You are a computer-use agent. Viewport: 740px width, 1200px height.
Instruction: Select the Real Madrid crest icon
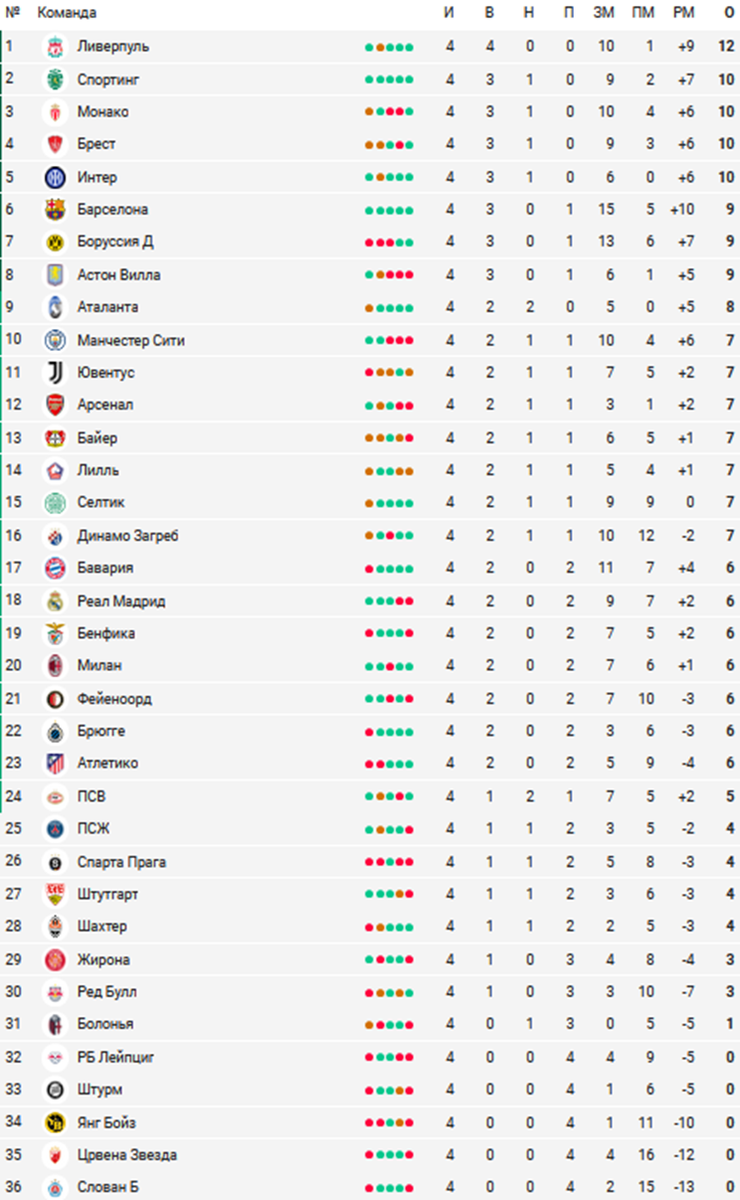pyautogui.click(x=54, y=601)
